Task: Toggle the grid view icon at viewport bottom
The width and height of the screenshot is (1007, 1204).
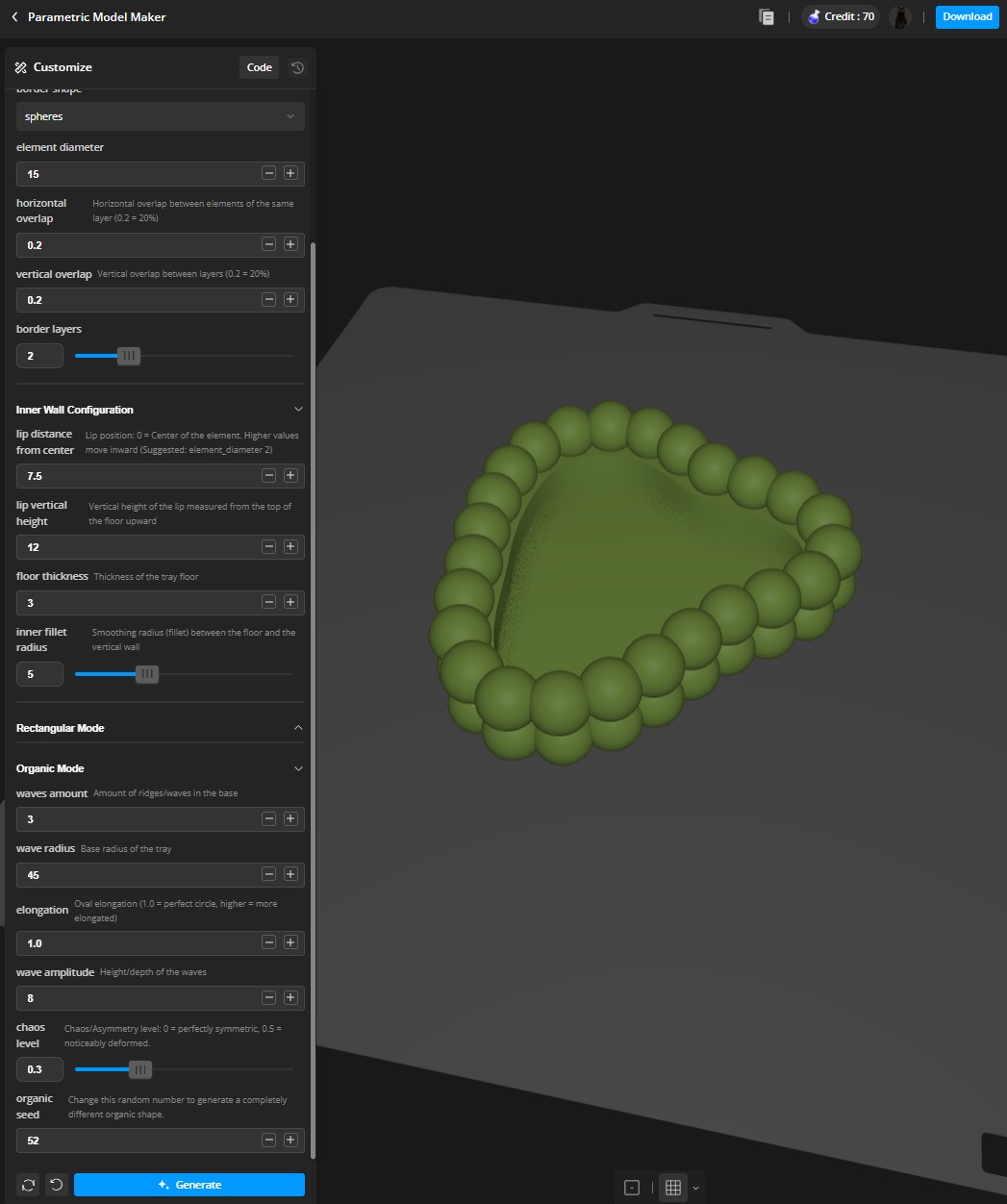Action: 673,1188
